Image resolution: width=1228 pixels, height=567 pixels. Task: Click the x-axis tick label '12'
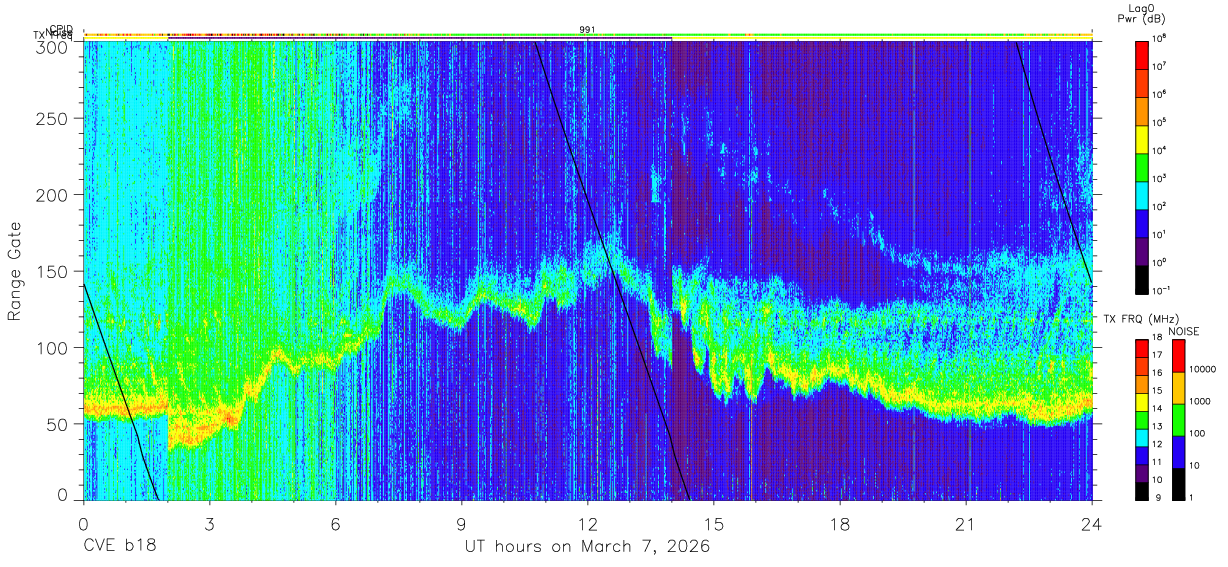point(587,524)
